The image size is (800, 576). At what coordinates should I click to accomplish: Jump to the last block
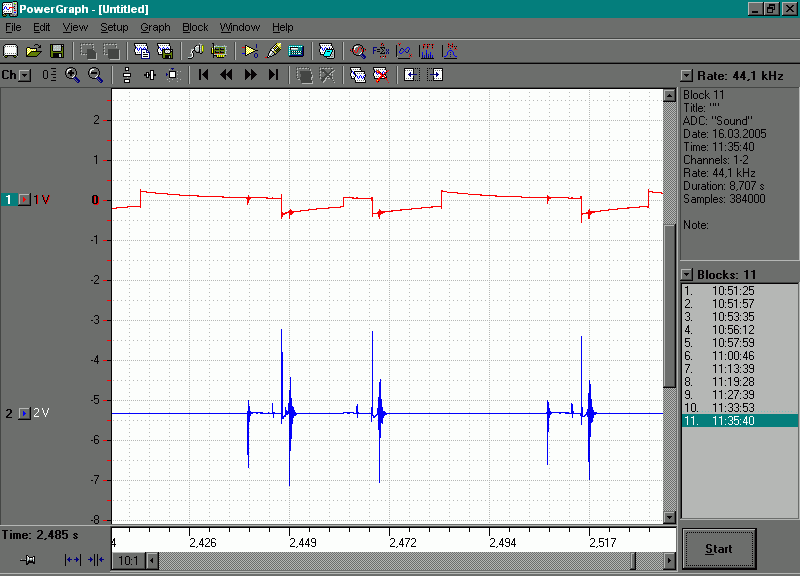coord(274,75)
